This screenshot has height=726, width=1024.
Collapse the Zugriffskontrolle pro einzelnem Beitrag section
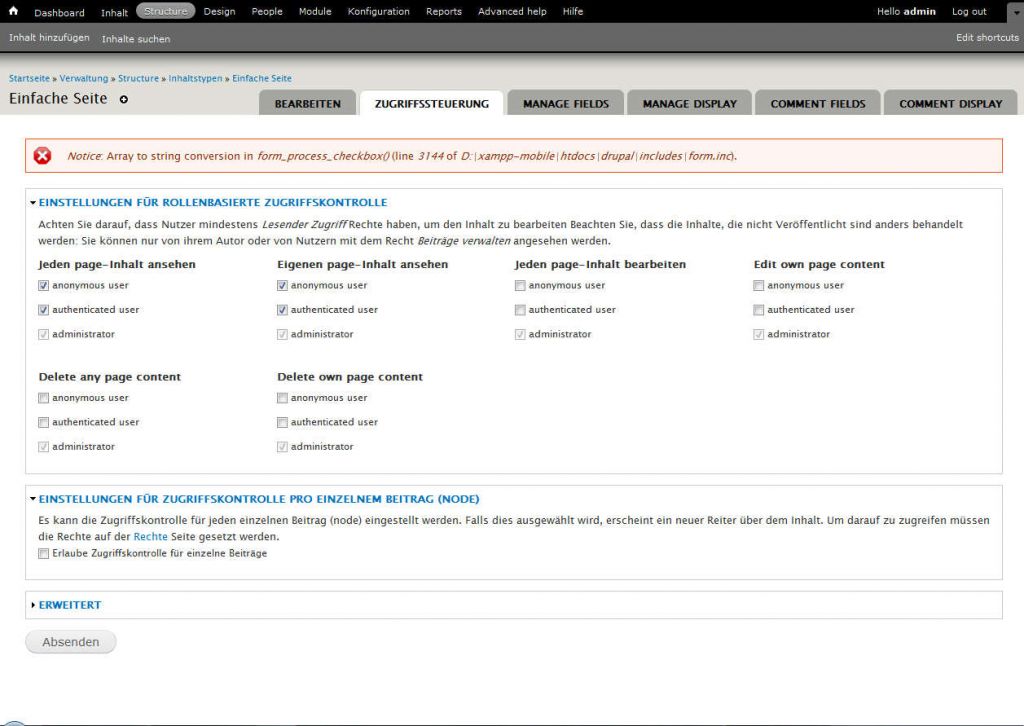click(258, 498)
